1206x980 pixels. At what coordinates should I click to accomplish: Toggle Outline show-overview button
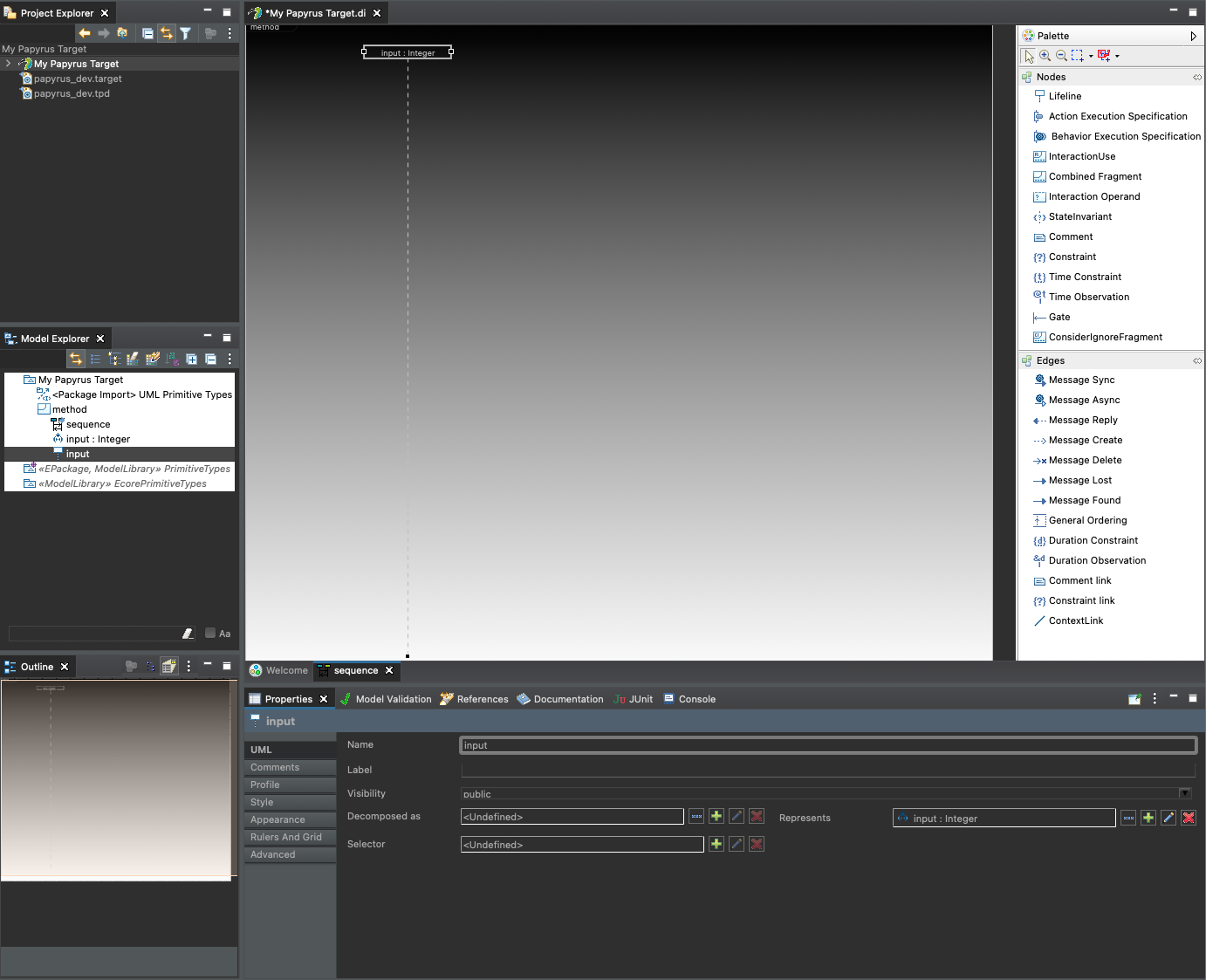point(169,666)
